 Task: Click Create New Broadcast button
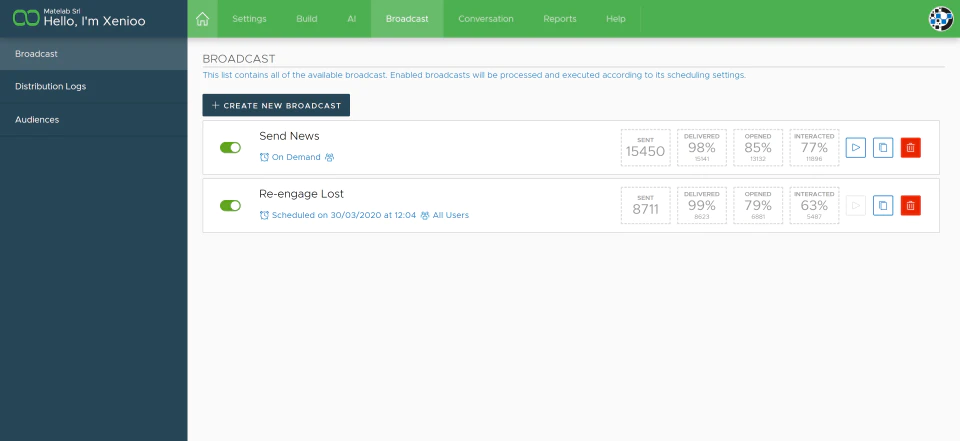click(276, 105)
